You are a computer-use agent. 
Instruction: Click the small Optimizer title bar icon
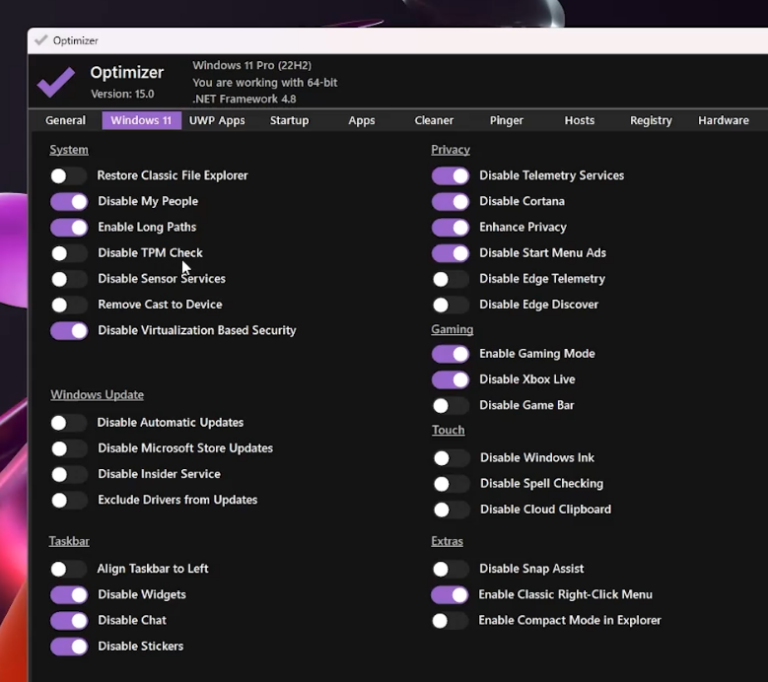click(40, 41)
